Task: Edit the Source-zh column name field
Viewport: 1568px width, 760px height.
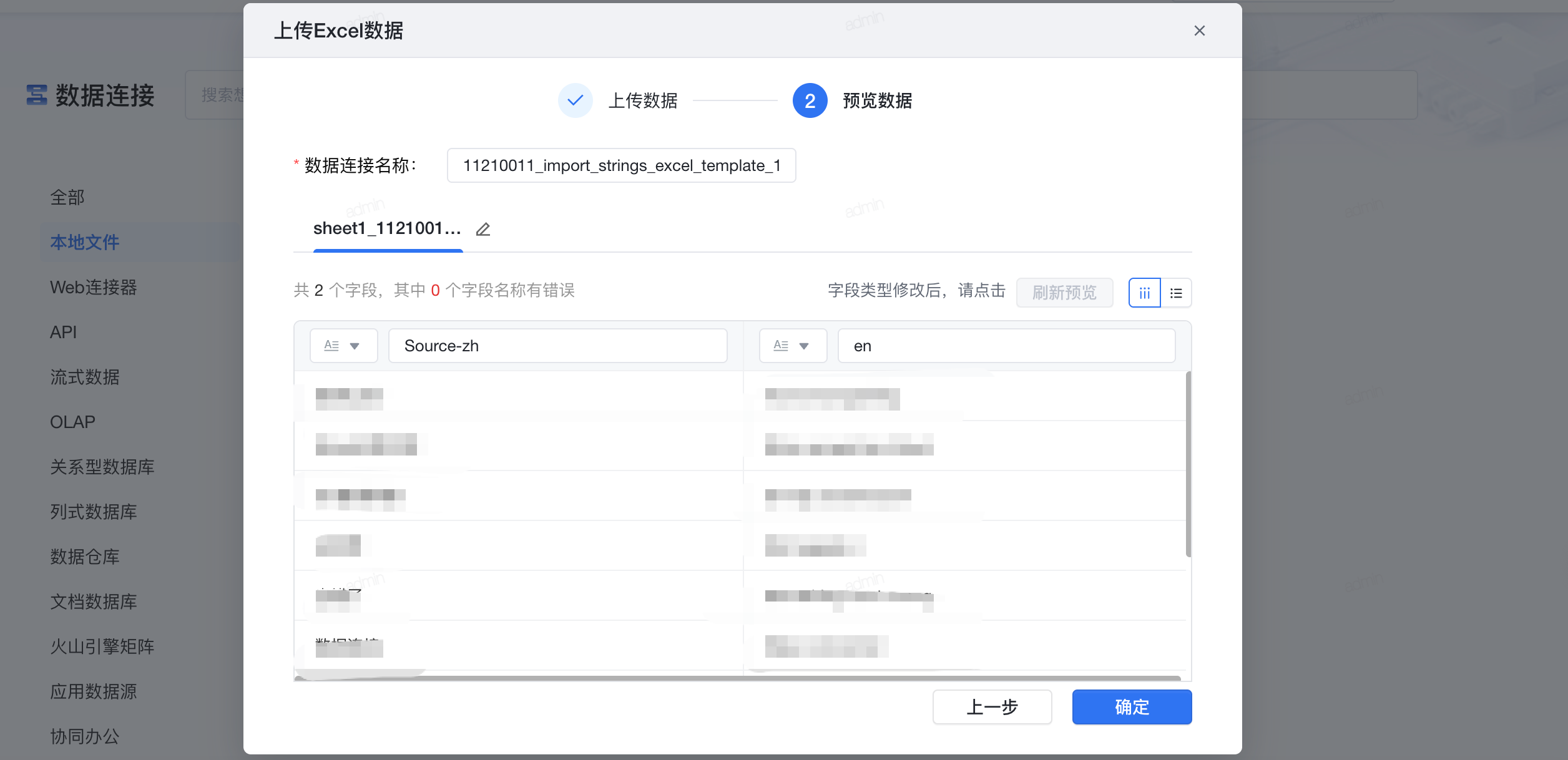Action: click(557, 346)
